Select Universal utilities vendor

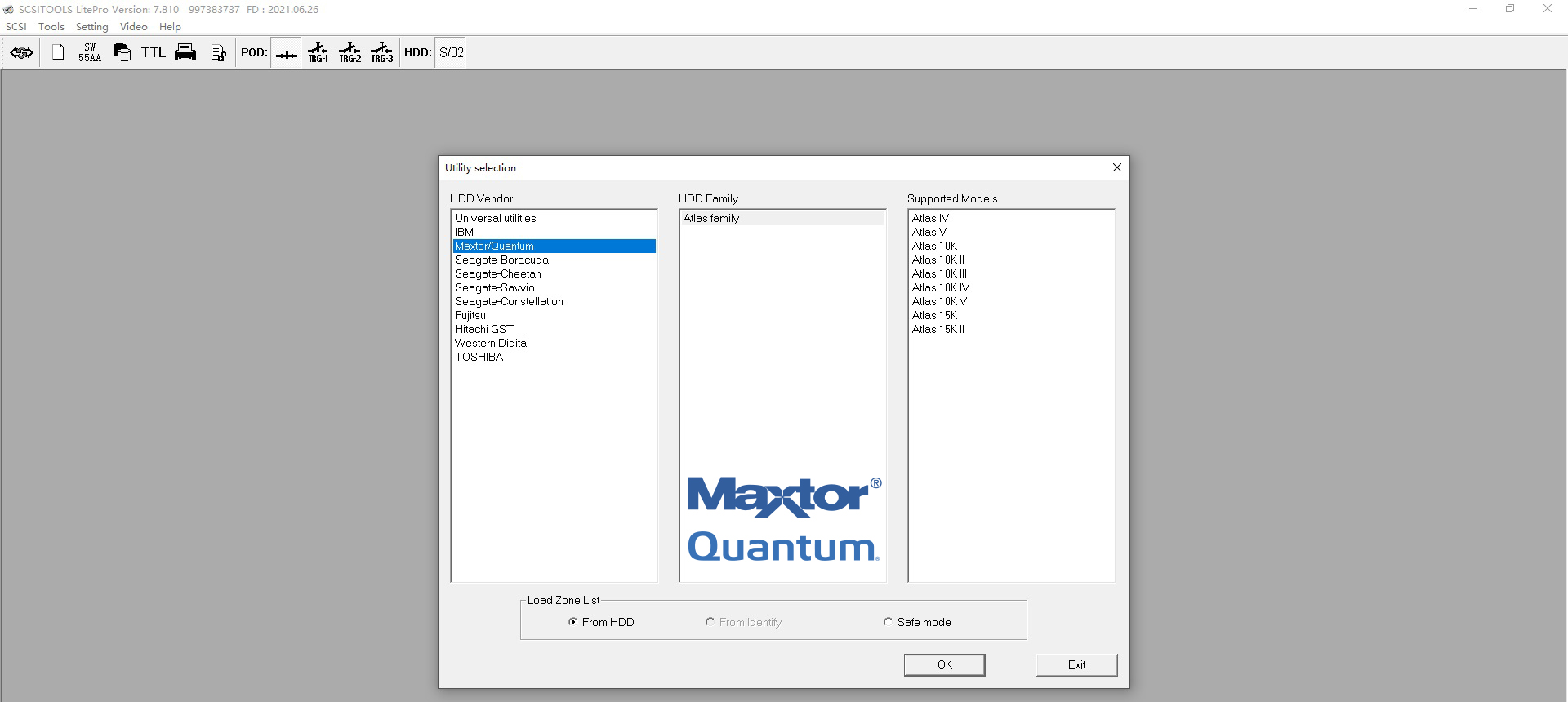tap(554, 218)
